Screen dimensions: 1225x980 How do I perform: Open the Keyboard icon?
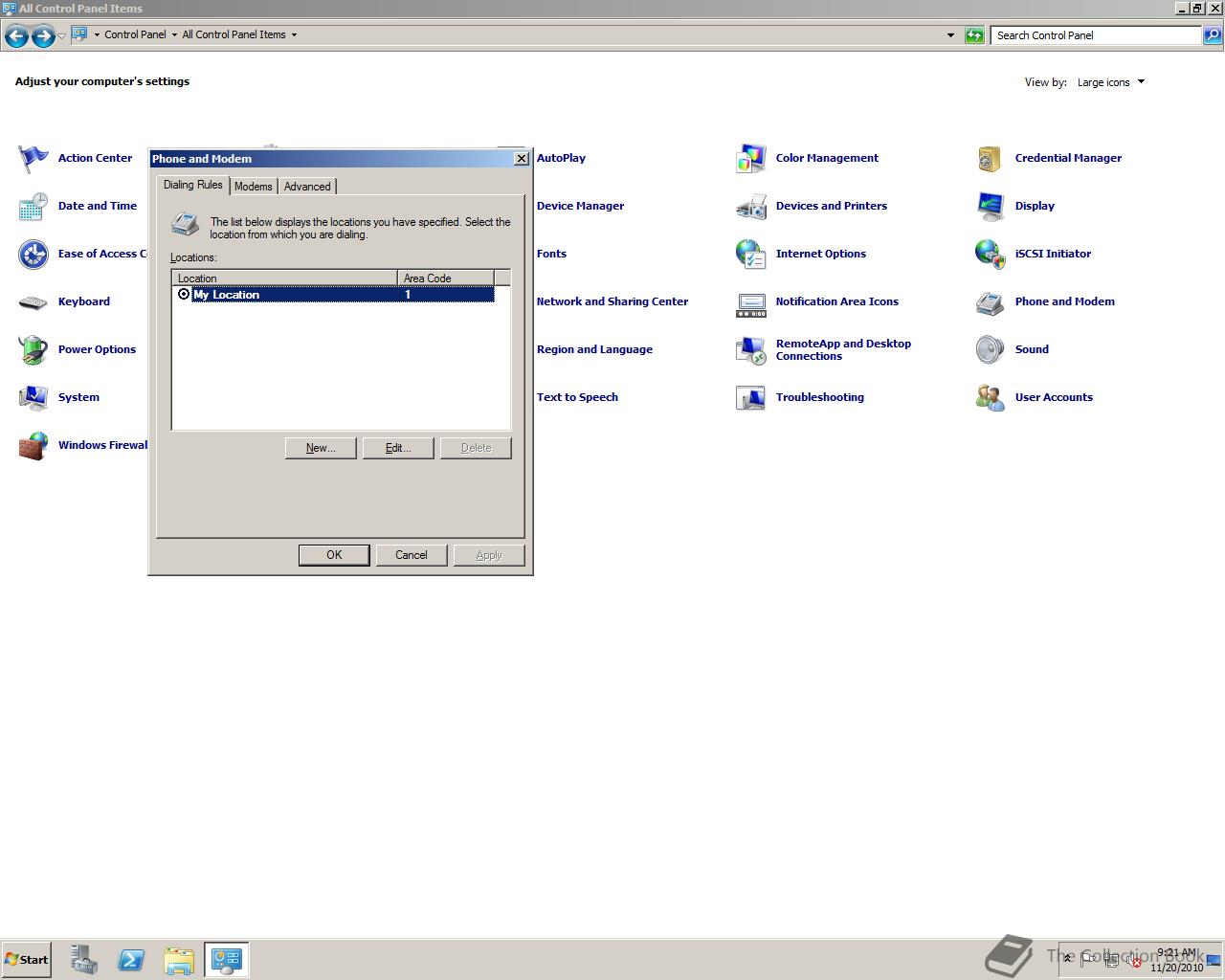(x=33, y=302)
